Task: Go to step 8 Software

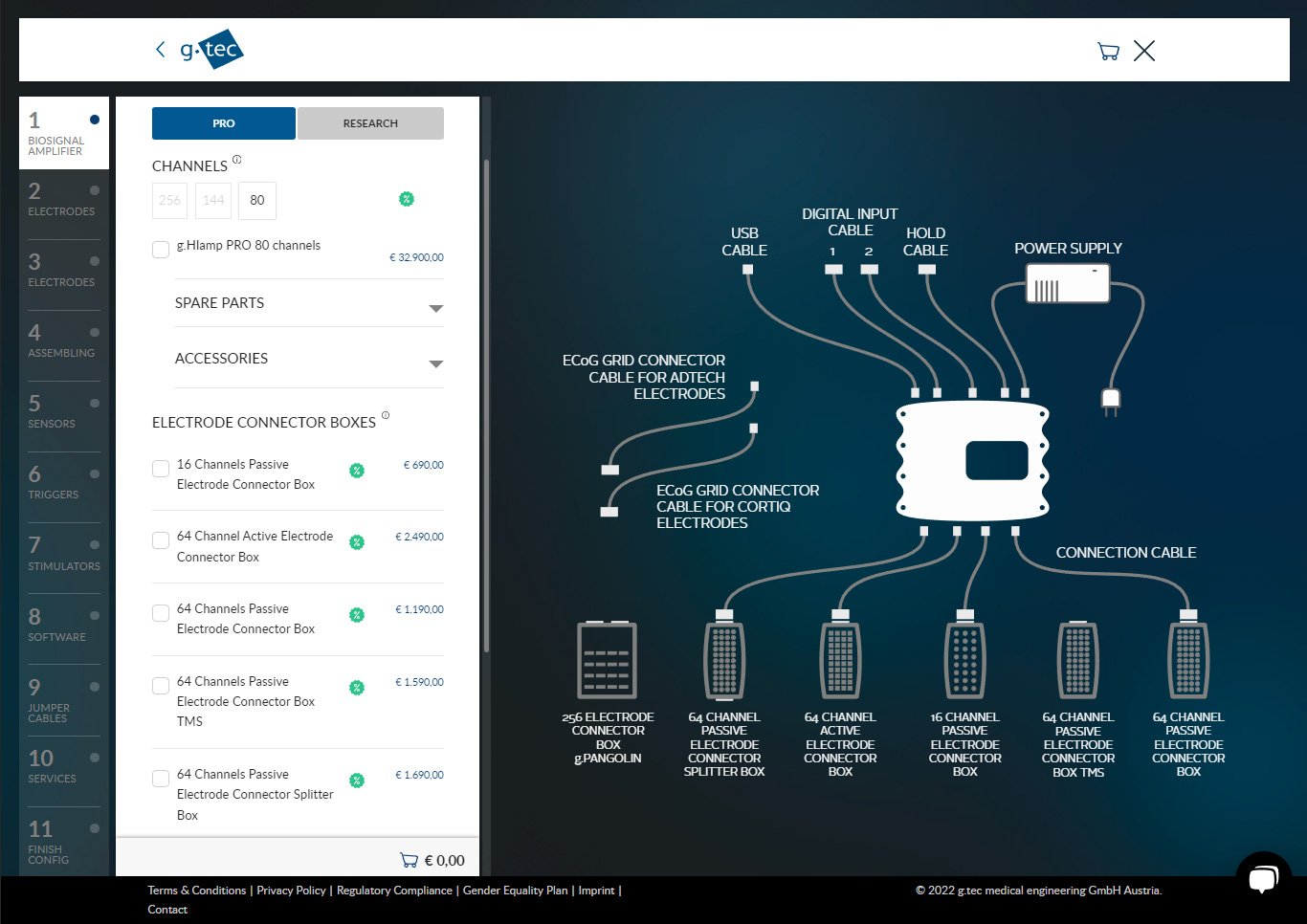Action: (63, 624)
